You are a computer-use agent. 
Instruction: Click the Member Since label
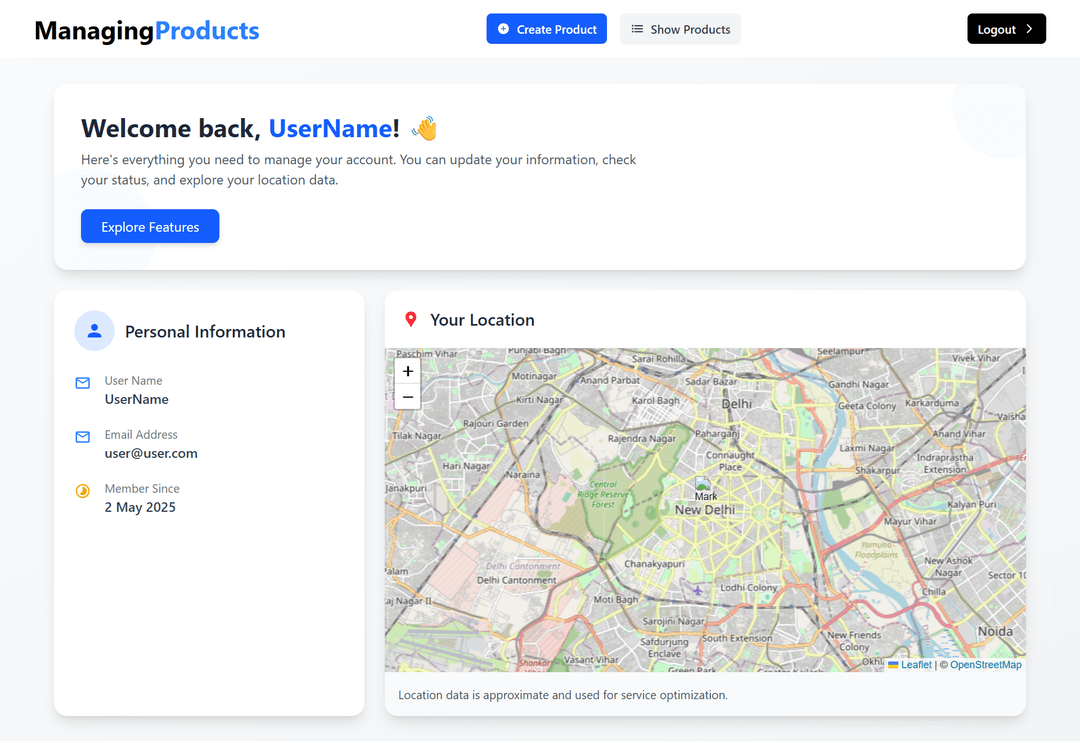click(142, 489)
